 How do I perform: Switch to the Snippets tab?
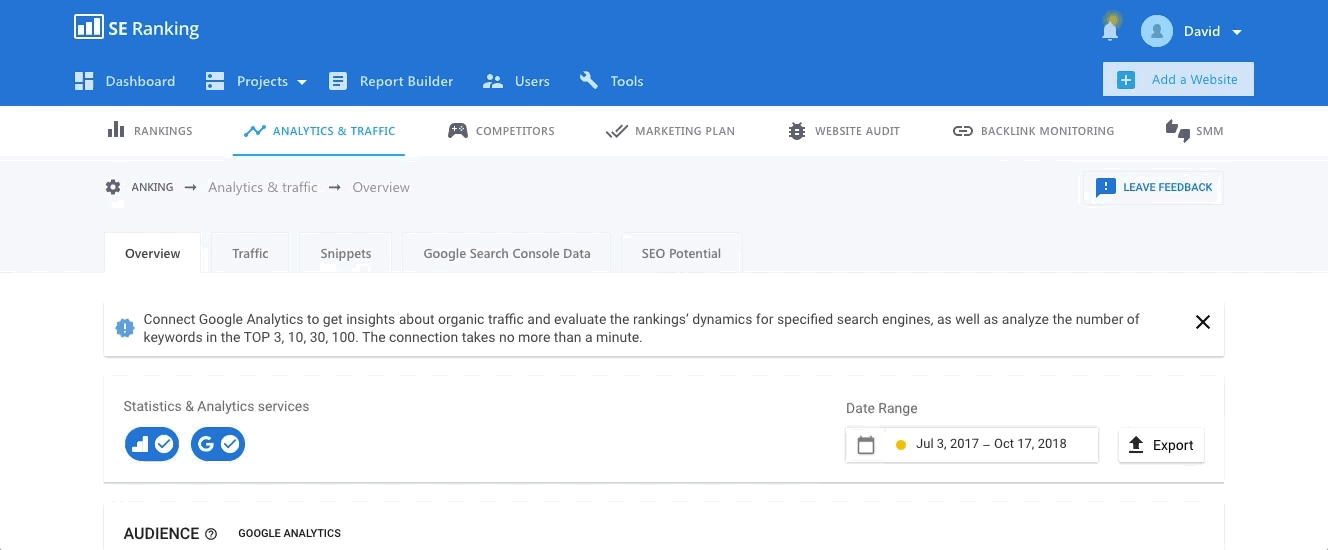[346, 253]
